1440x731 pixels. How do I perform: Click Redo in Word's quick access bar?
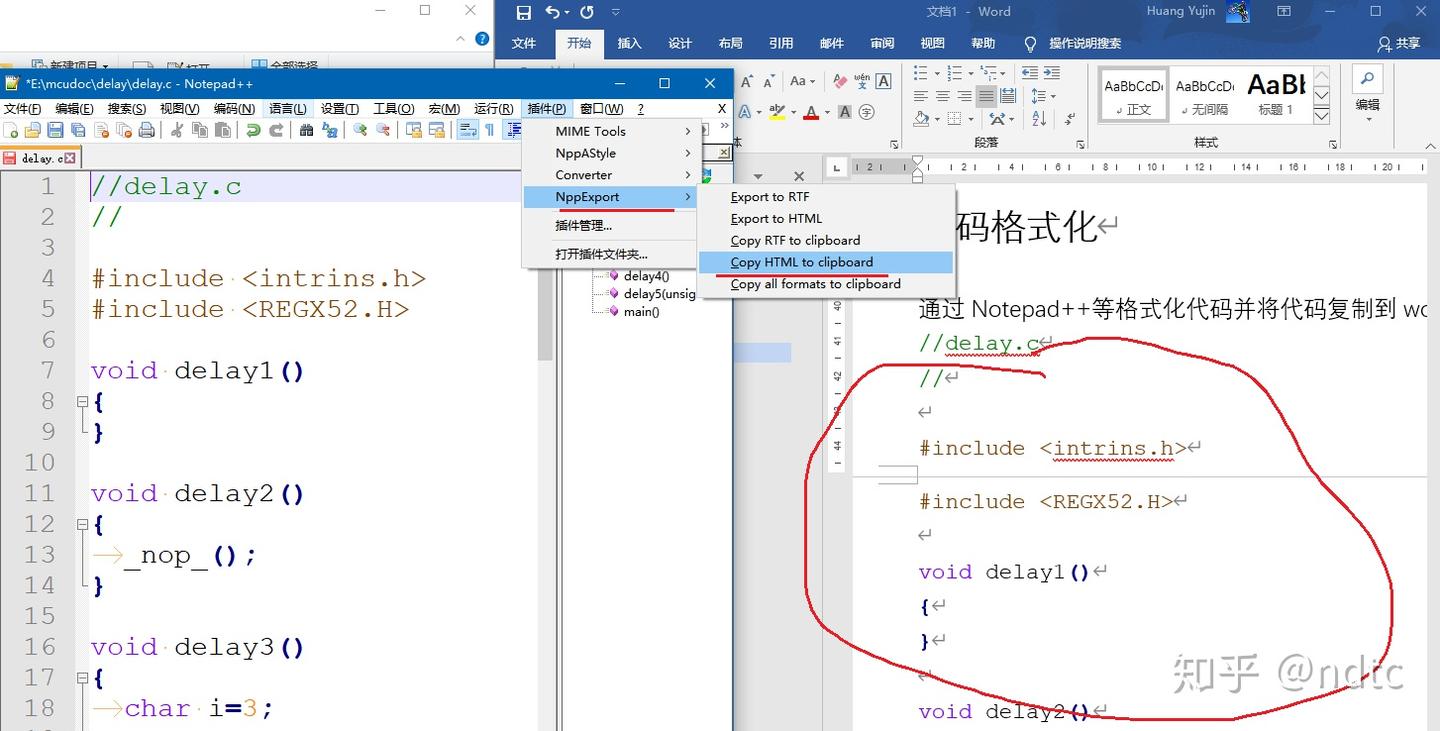coord(587,12)
